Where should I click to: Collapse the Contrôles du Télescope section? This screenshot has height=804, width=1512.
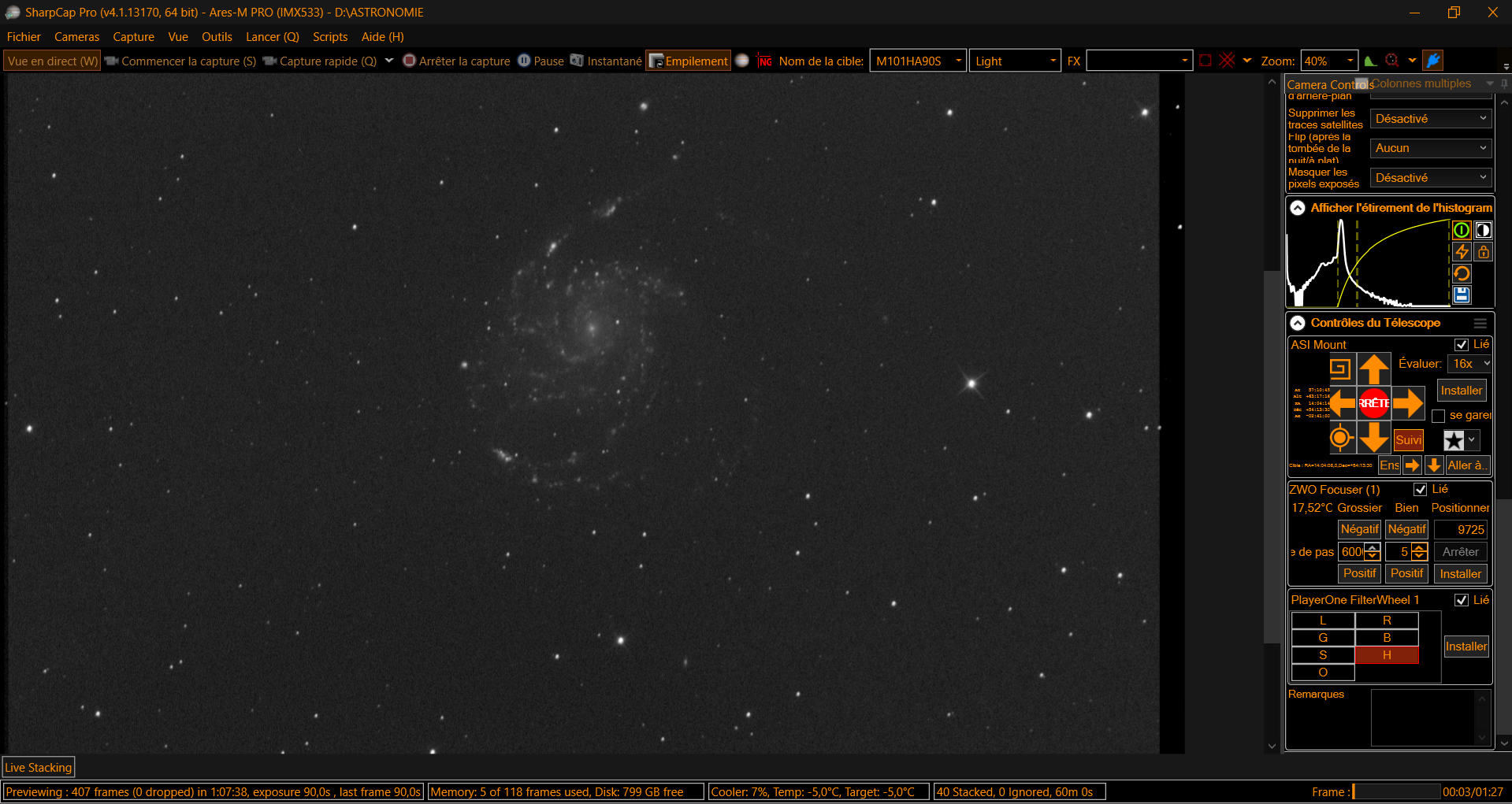(x=1298, y=323)
